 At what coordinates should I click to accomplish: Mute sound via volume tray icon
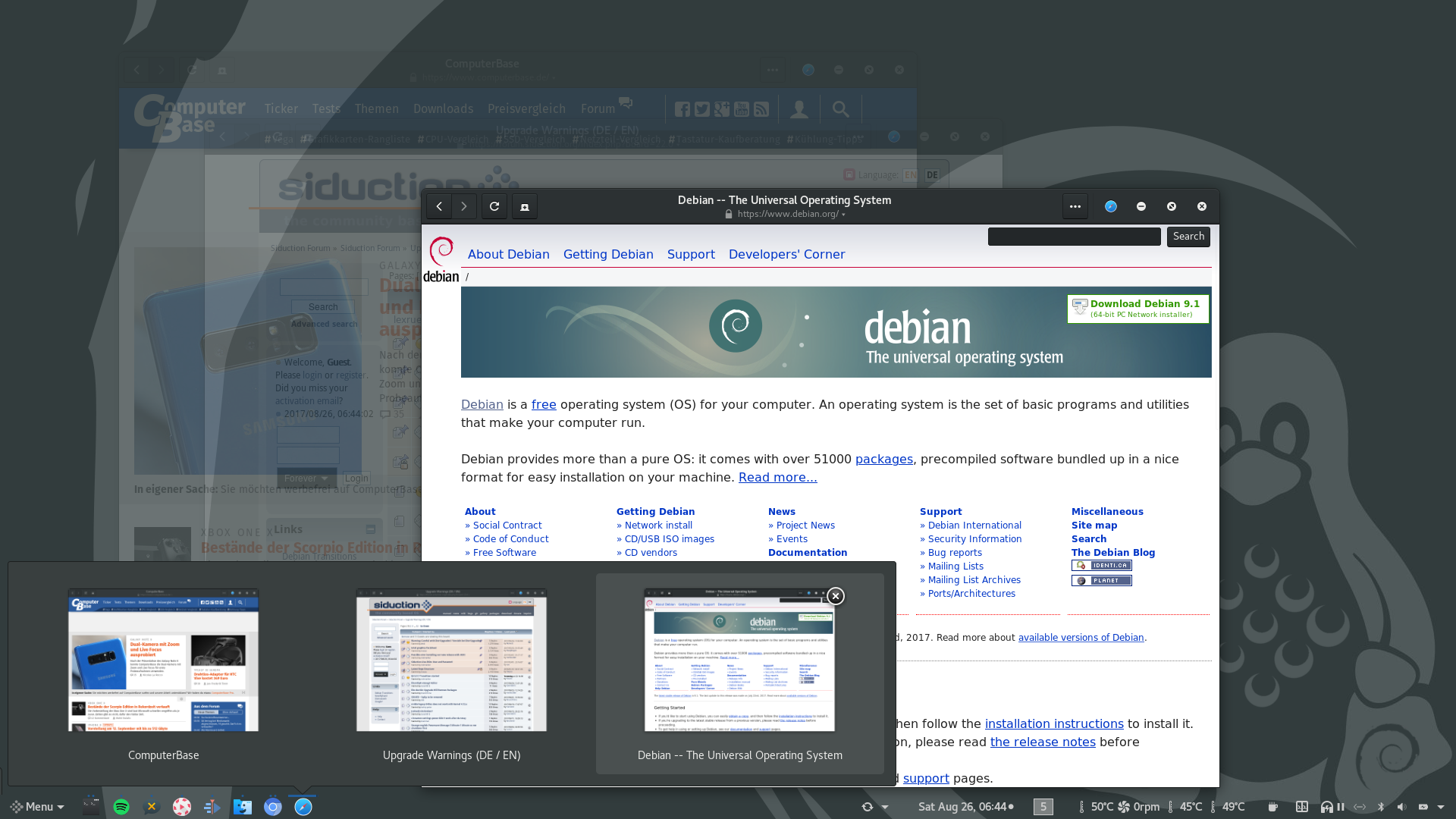[1401, 807]
